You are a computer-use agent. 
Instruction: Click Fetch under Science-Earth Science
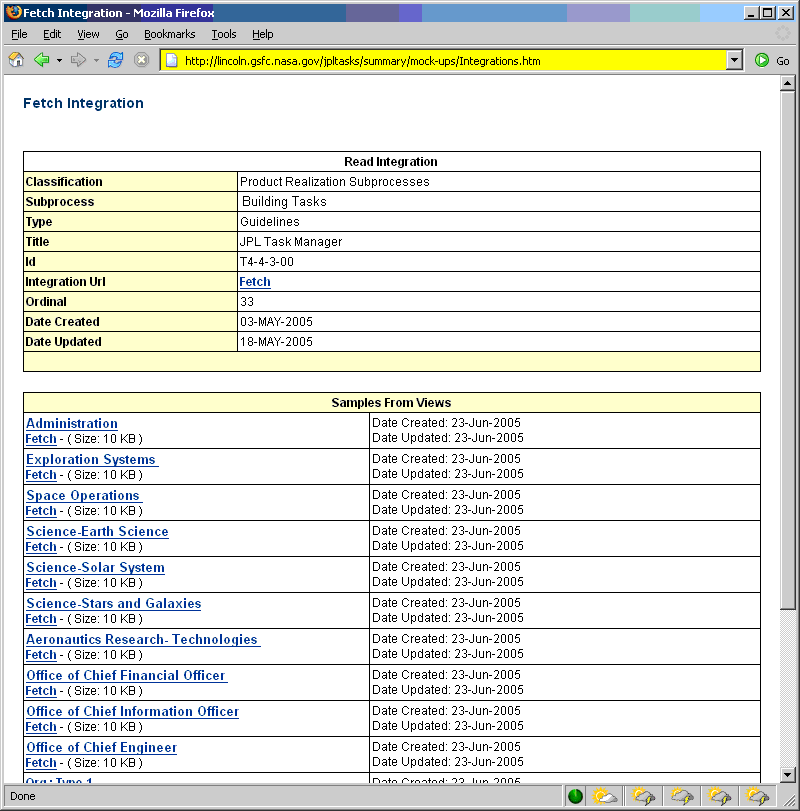(41, 547)
